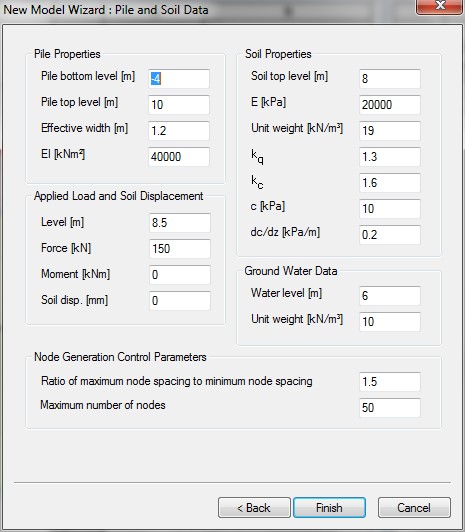This screenshot has height=532, width=465.
Task: Click the EI [kNm²] input box
Action: 179,157
